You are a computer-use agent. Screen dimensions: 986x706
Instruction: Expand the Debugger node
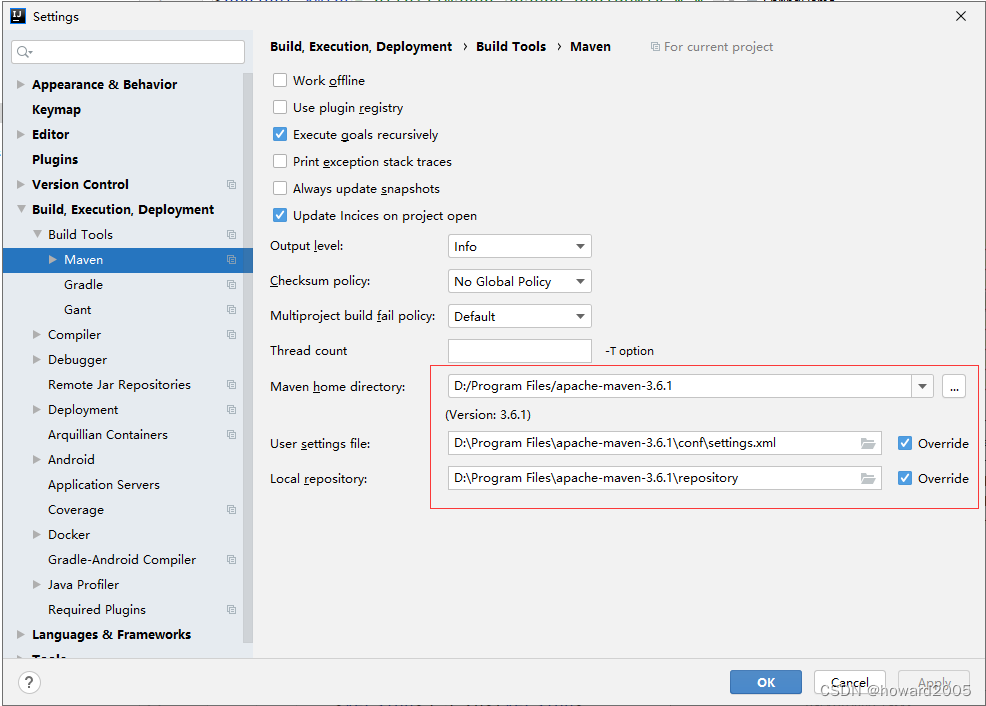(x=37, y=360)
